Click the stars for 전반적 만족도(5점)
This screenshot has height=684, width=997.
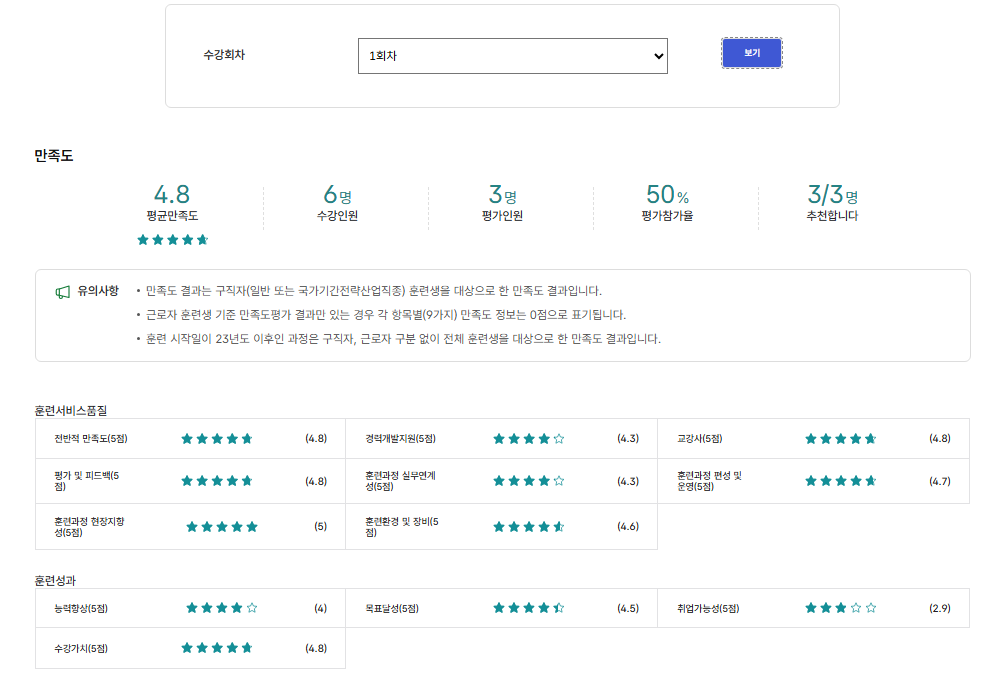pos(217,439)
